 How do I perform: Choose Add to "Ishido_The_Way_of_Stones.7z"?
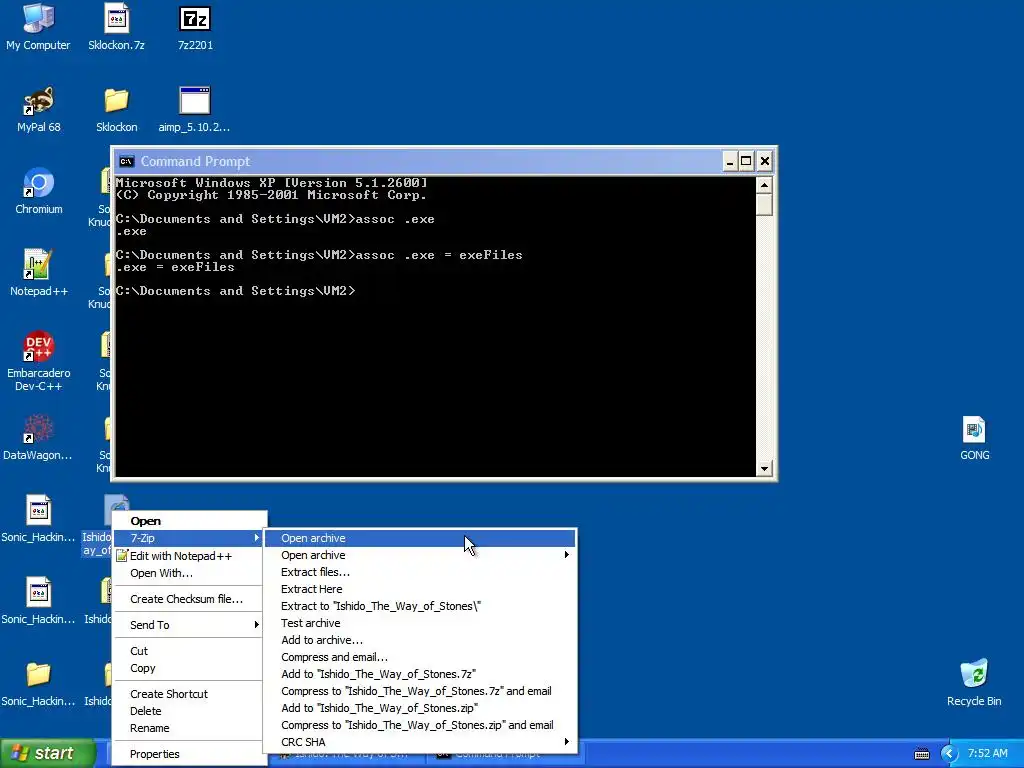click(x=420, y=674)
